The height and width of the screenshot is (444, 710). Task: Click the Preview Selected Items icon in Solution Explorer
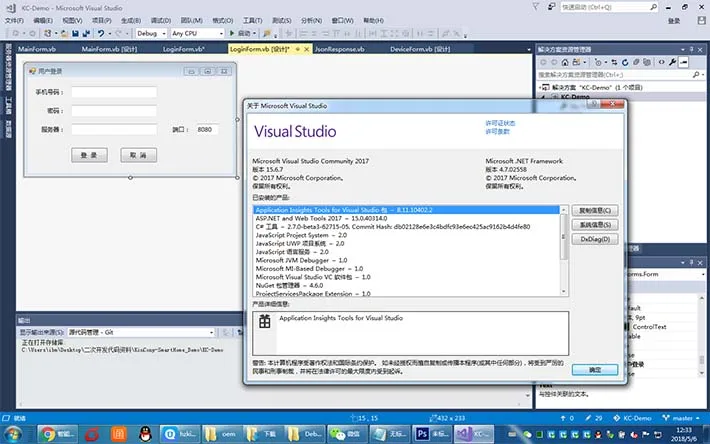[x=684, y=62]
